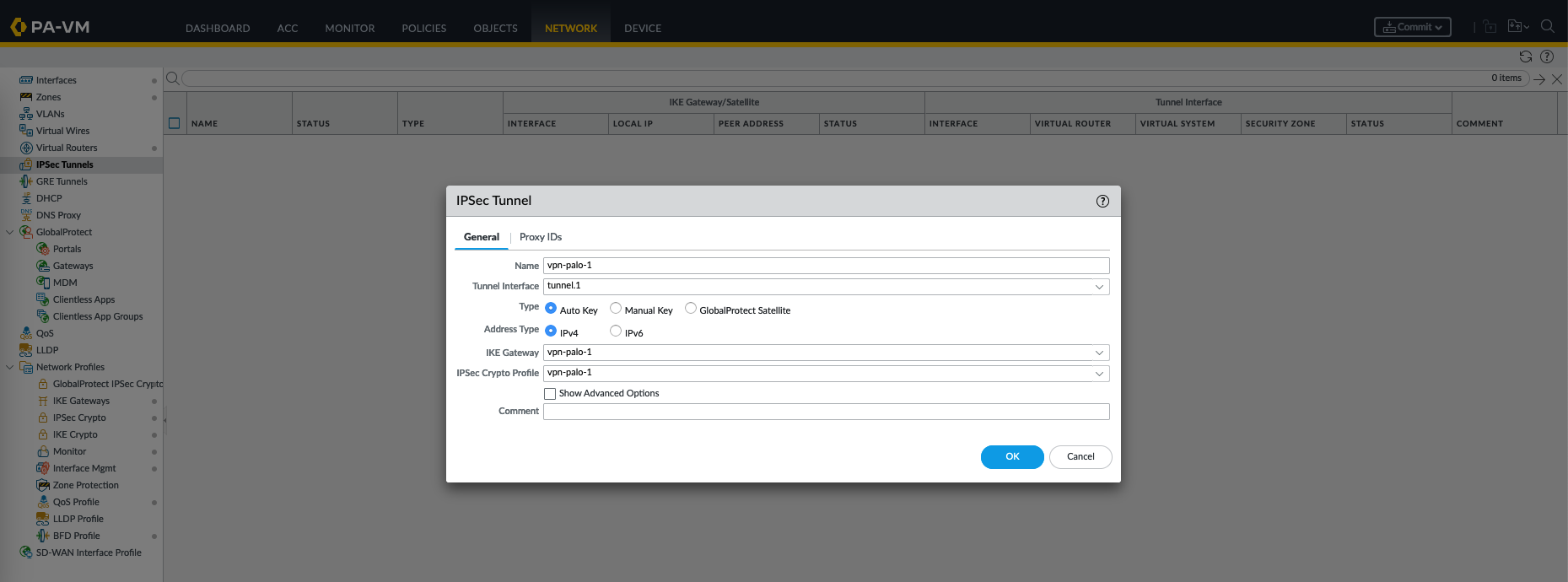Enable Show Advanced Options checkbox
The width and height of the screenshot is (1568, 582).
pos(550,394)
